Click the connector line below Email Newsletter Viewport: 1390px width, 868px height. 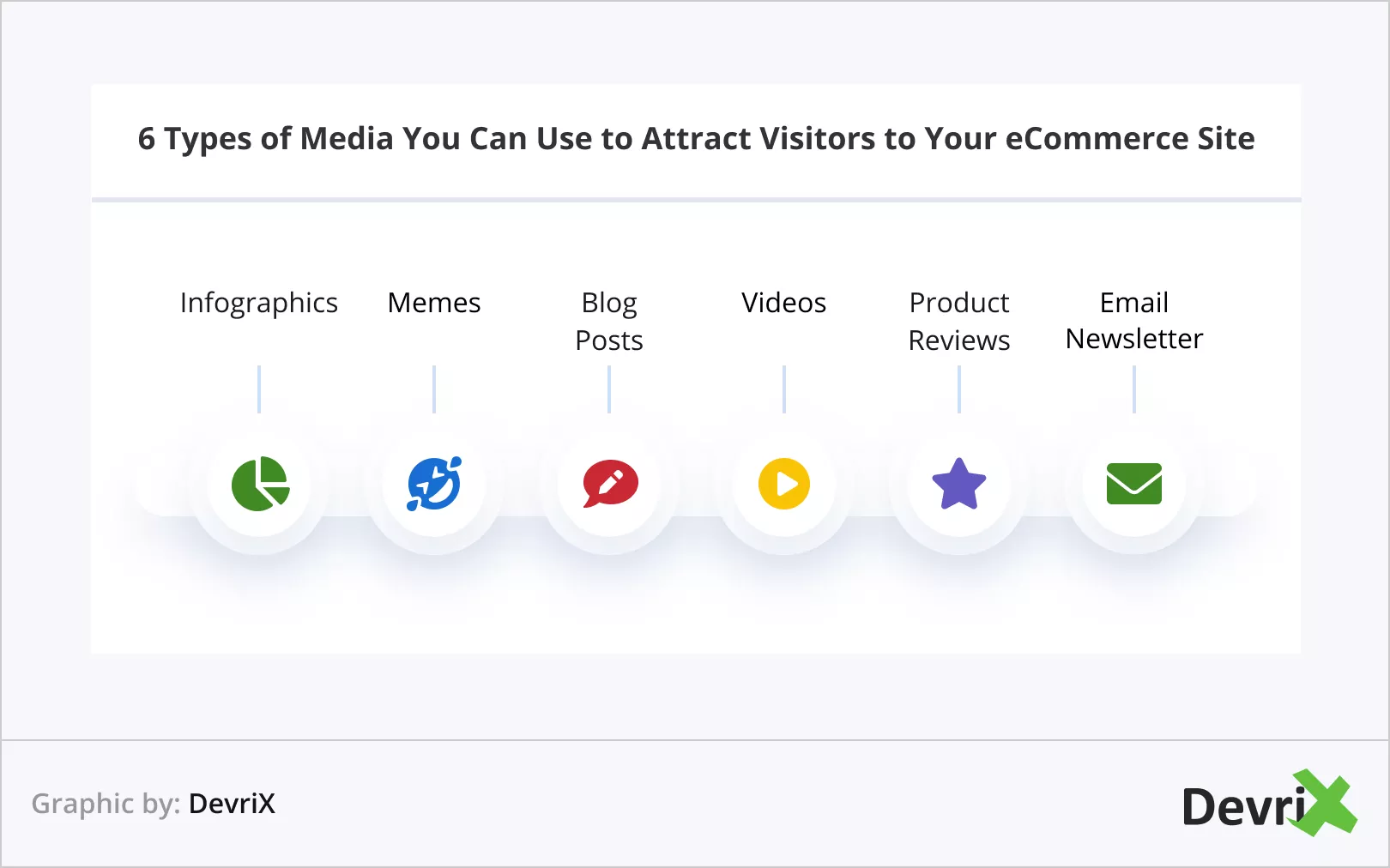pos(1134,389)
